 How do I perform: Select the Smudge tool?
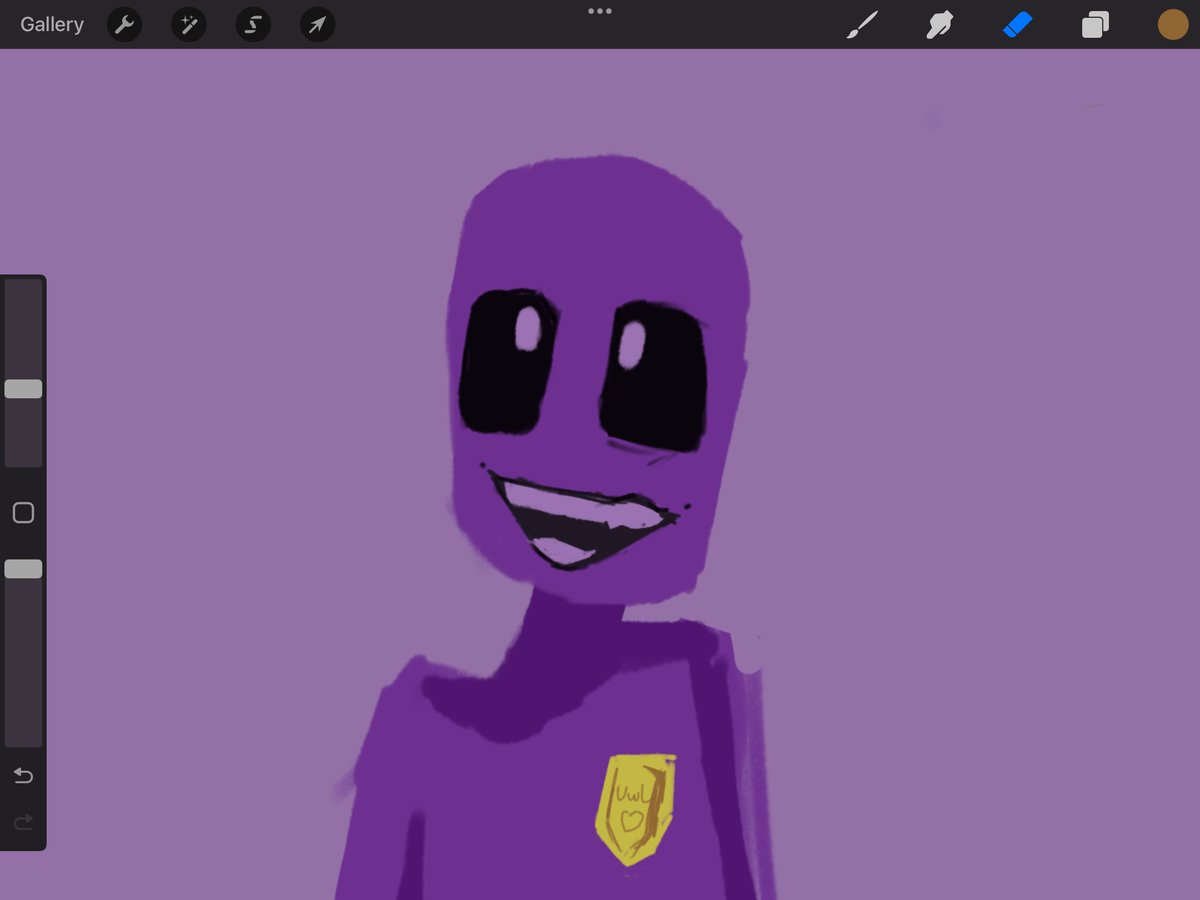point(939,25)
